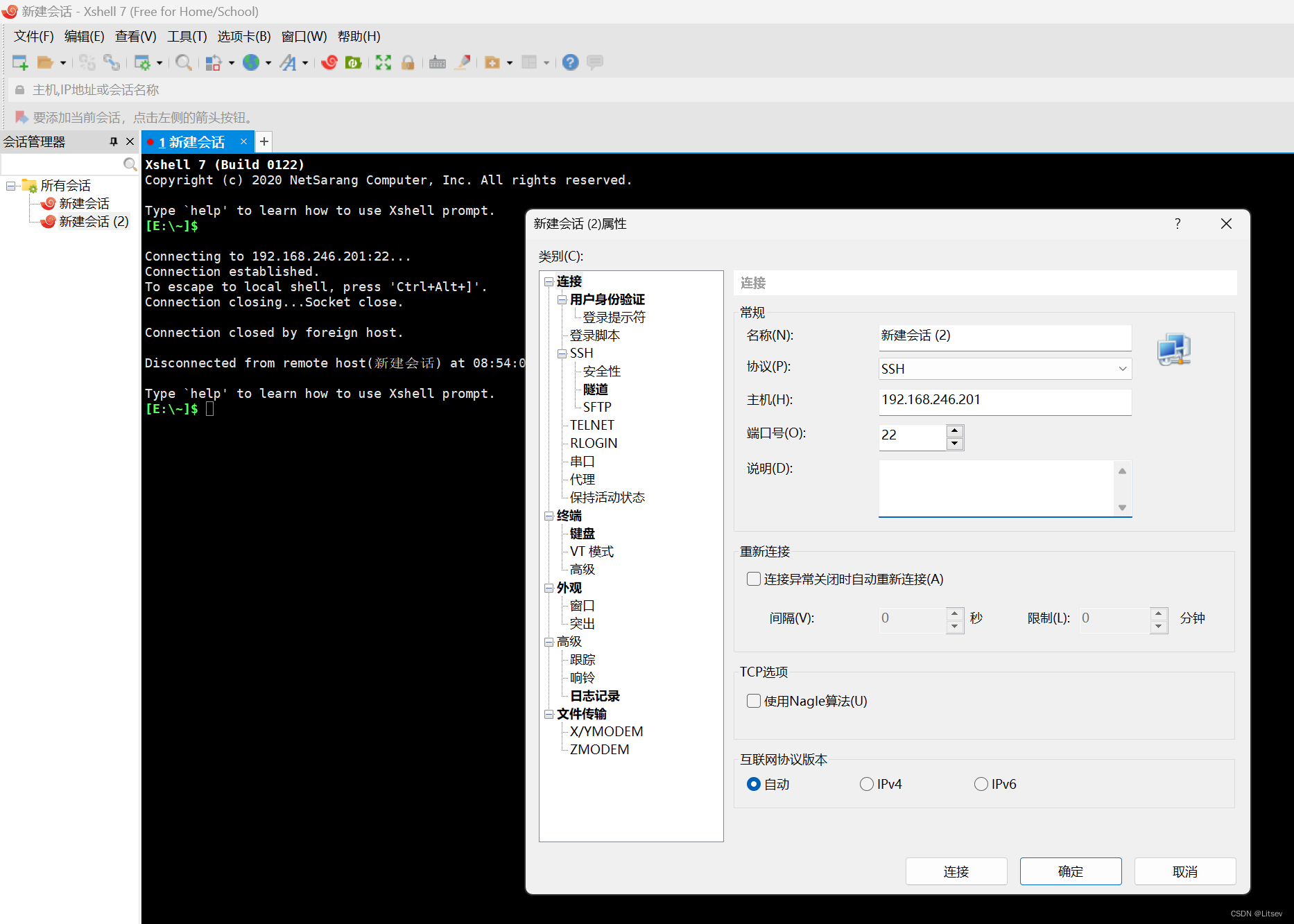1294x924 pixels.
Task: Click the highlight pen icon
Action: click(x=463, y=62)
